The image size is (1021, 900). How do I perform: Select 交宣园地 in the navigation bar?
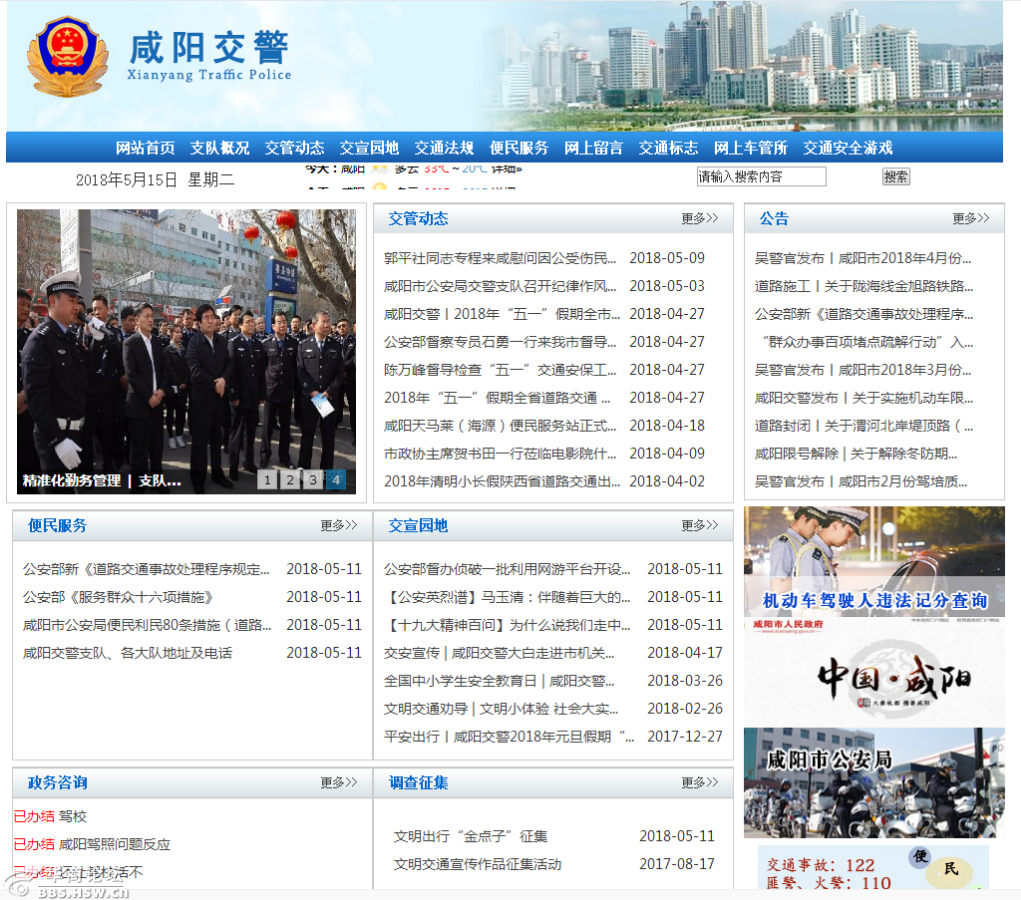(x=369, y=148)
